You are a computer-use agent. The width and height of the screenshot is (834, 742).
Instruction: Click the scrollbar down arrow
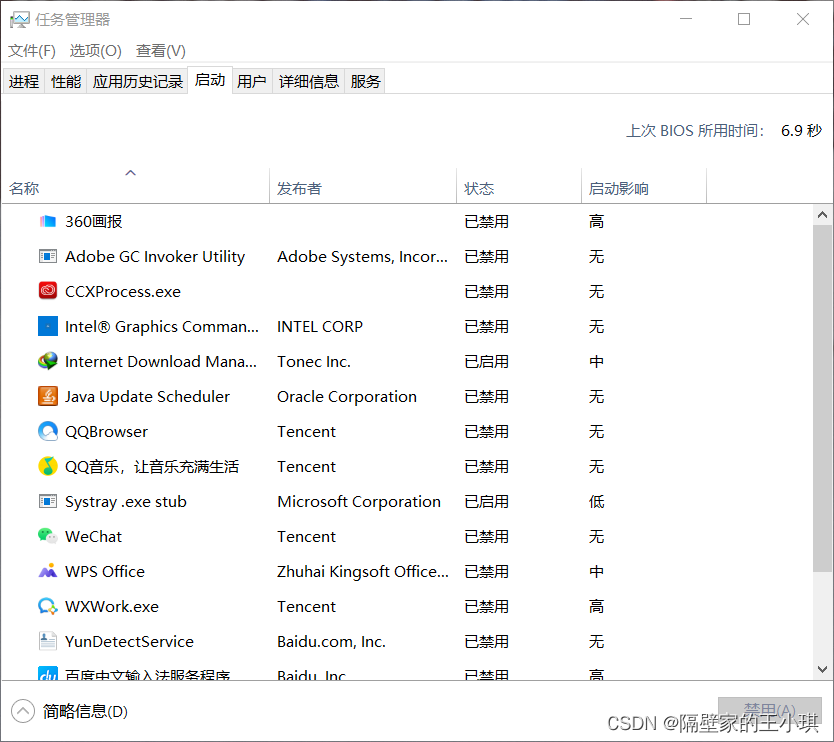click(x=822, y=669)
